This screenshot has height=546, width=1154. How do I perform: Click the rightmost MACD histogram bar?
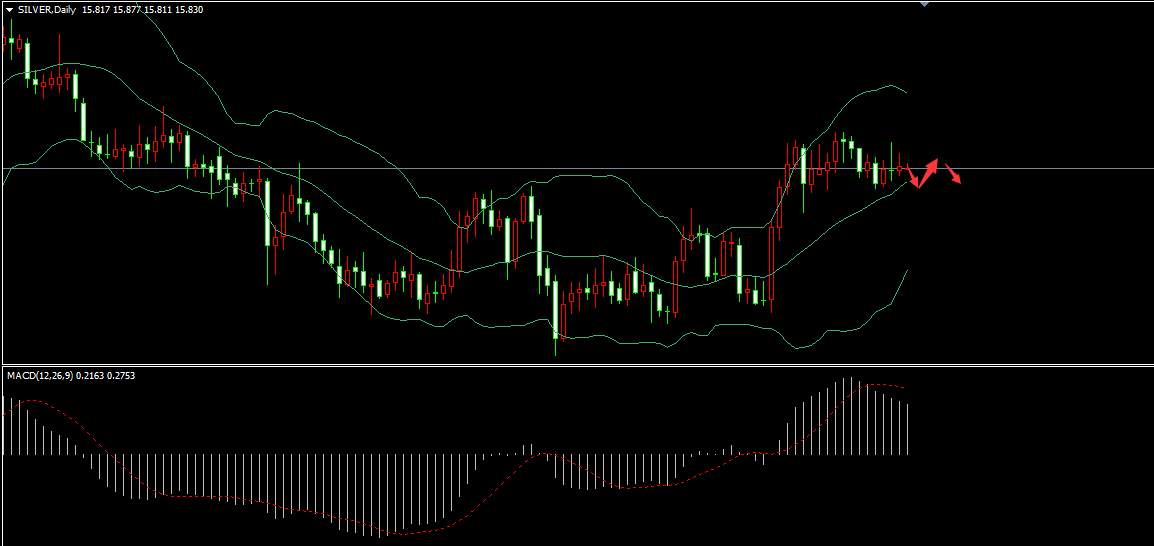tap(908, 430)
